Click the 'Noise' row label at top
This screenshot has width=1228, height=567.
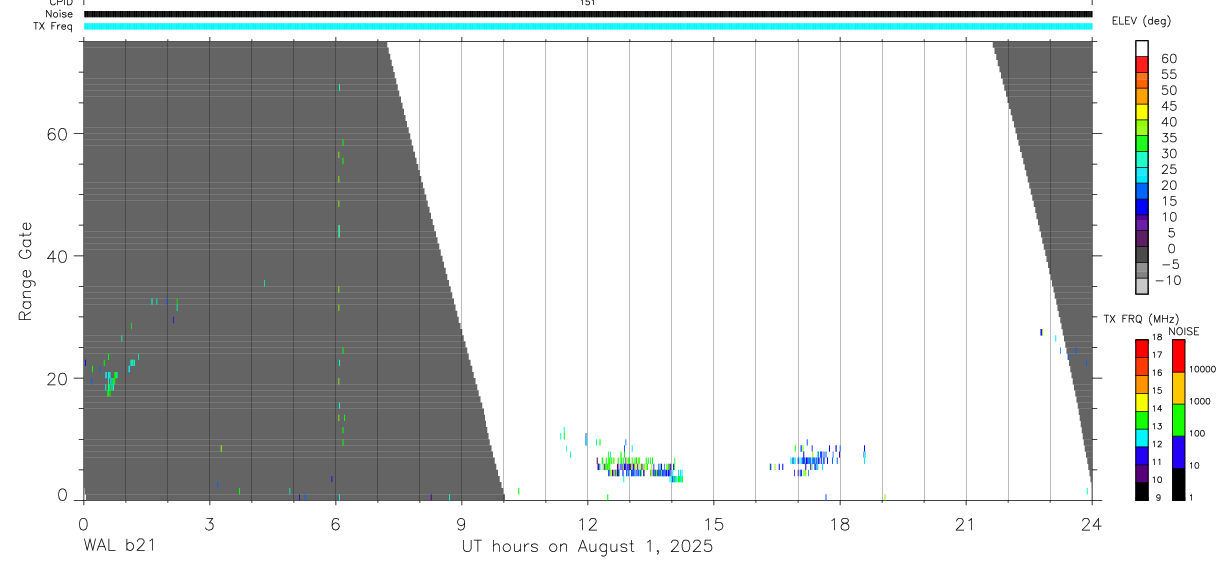point(61,14)
